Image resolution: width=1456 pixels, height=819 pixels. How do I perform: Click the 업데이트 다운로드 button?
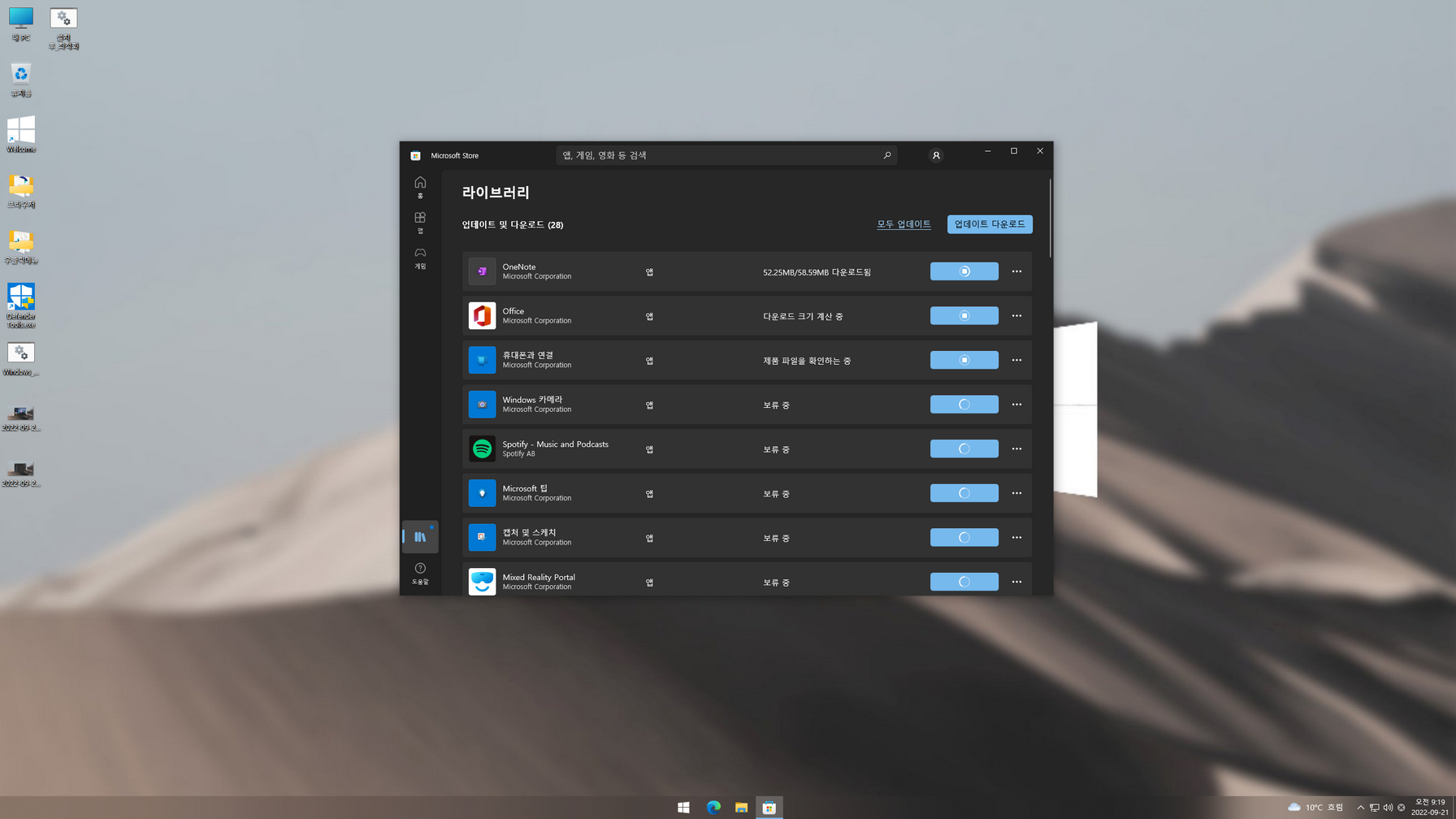coord(990,224)
